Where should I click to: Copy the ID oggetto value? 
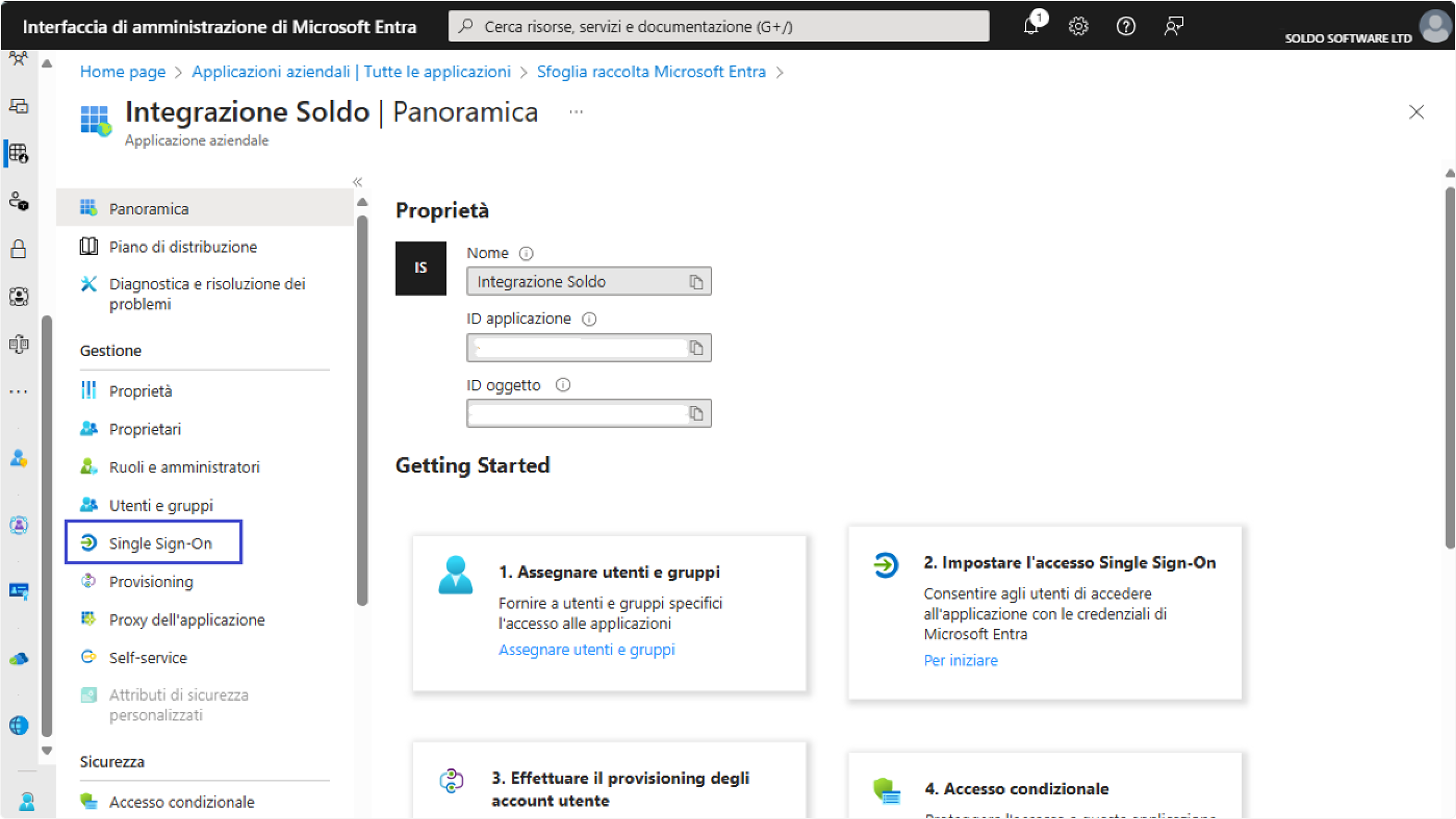pos(696,413)
